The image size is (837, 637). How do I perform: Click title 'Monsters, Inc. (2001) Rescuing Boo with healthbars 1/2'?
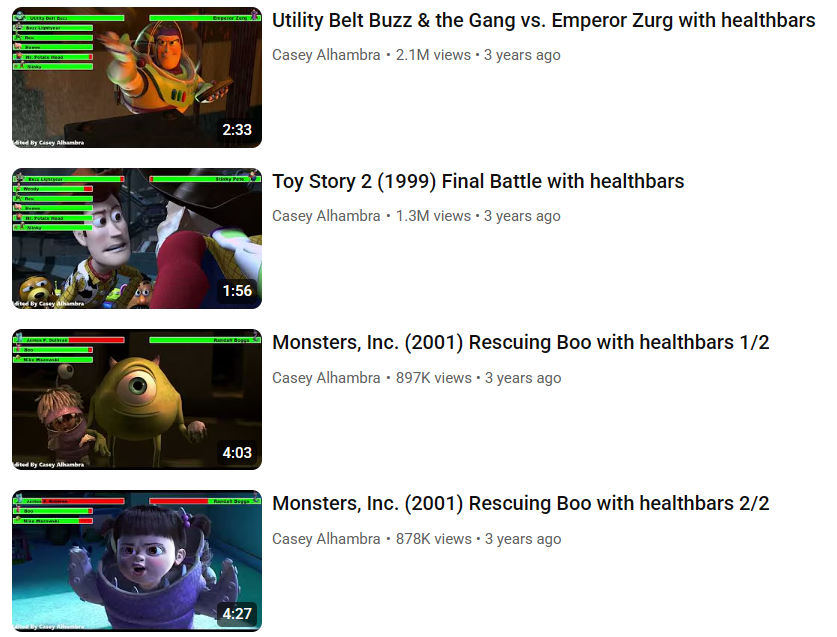[520, 342]
